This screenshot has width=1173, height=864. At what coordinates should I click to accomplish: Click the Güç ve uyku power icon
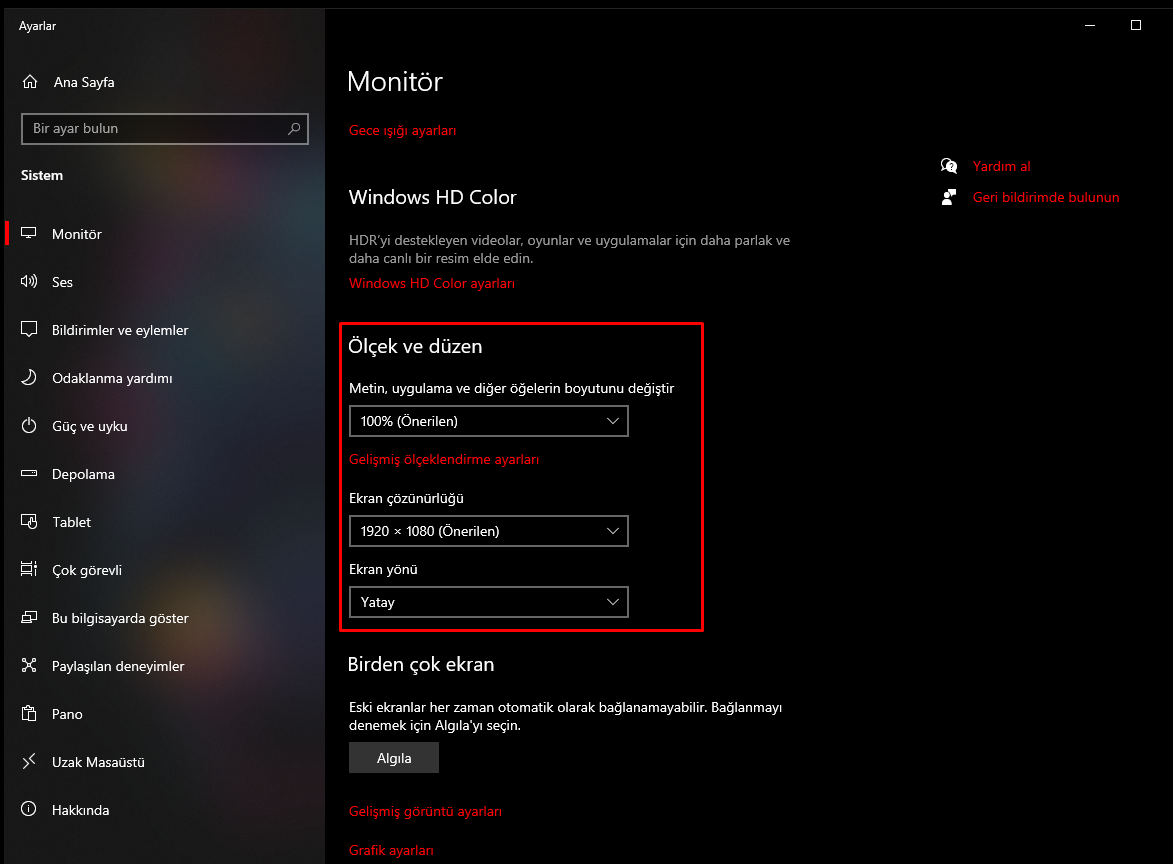28,426
